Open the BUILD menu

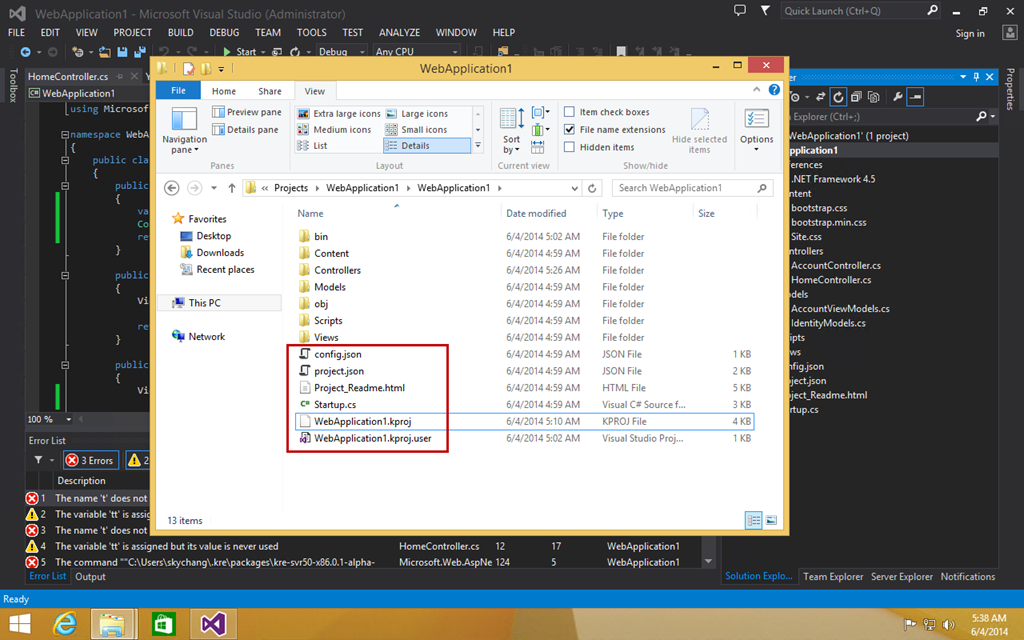(x=180, y=33)
